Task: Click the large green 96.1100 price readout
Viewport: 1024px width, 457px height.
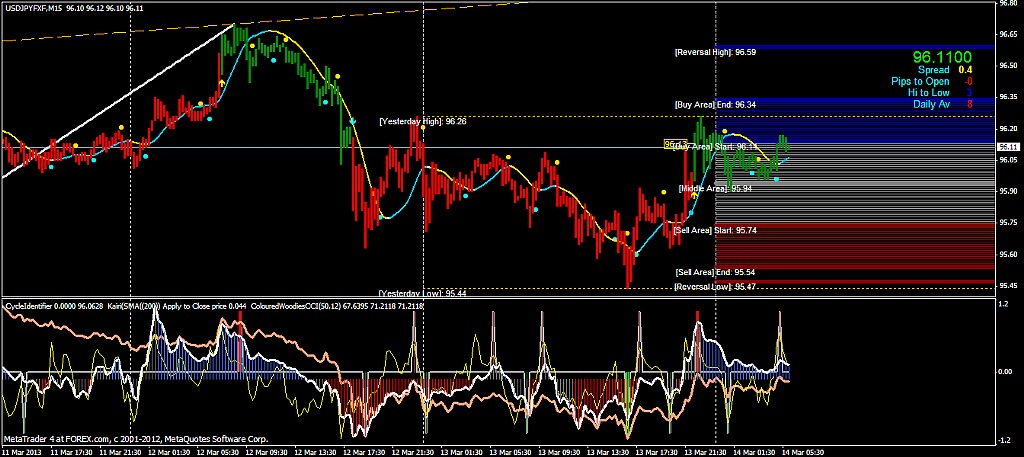Action: pos(942,57)
